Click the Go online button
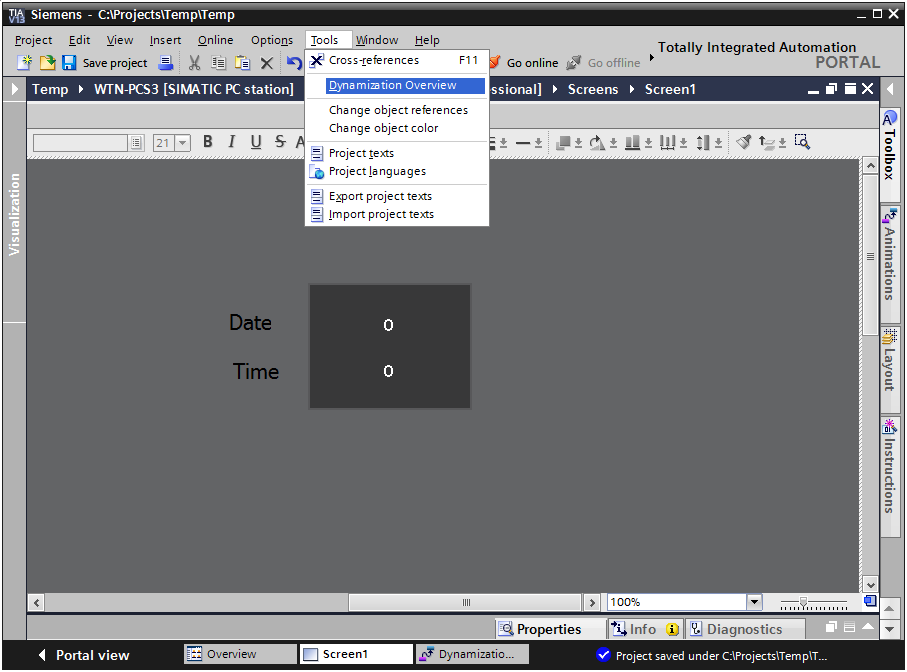This screenshot has height=672, width=907. pyautogui.click(x=525, y=62)
